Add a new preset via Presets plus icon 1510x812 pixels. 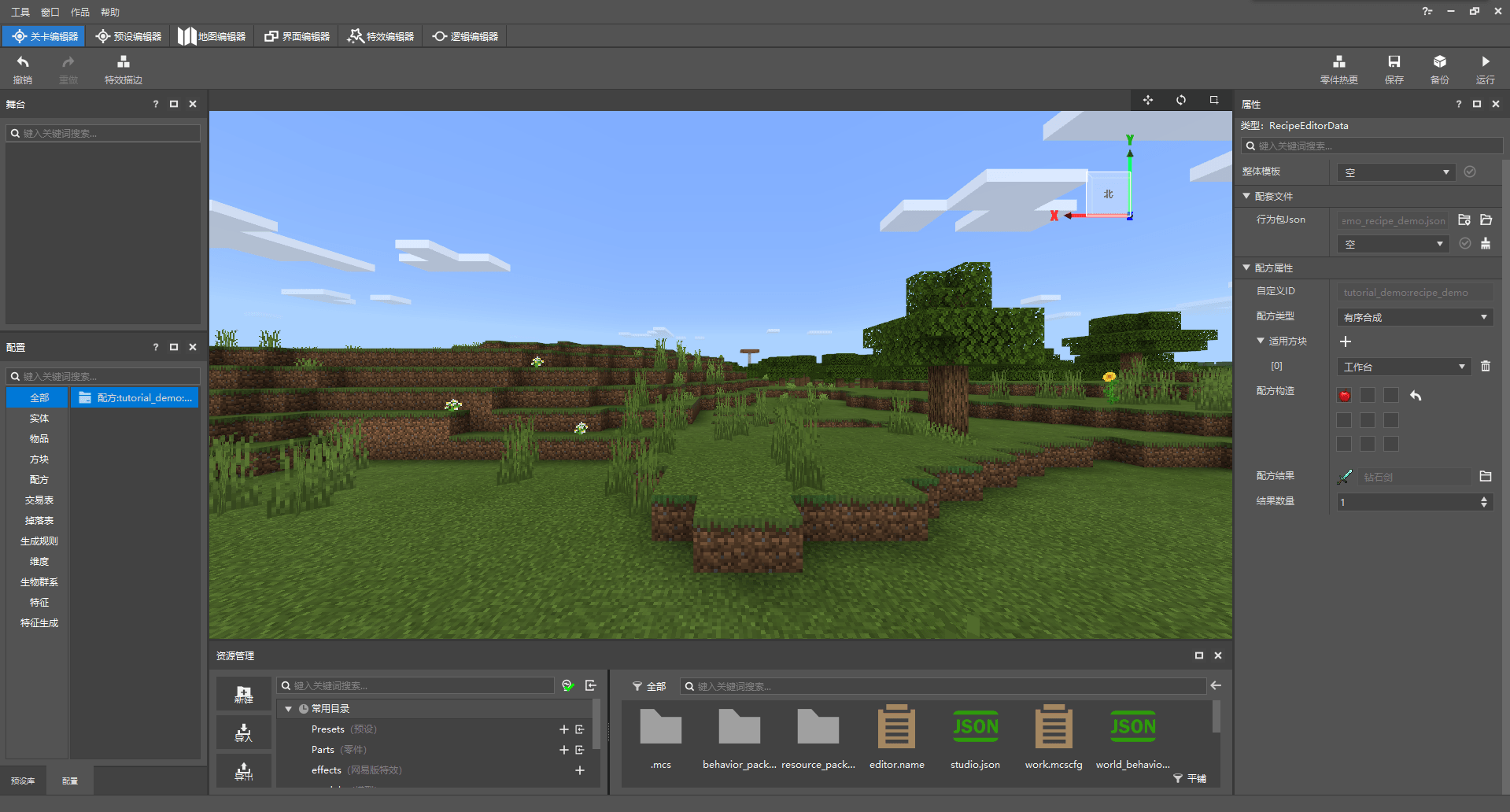pos(563,729)
